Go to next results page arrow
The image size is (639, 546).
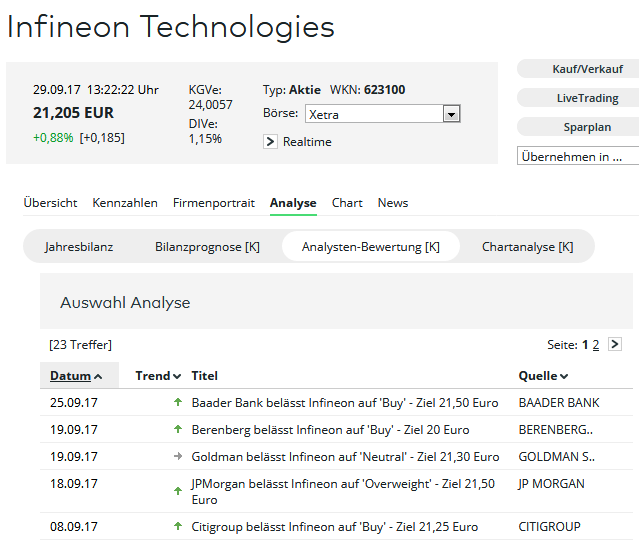coord(614,344)
